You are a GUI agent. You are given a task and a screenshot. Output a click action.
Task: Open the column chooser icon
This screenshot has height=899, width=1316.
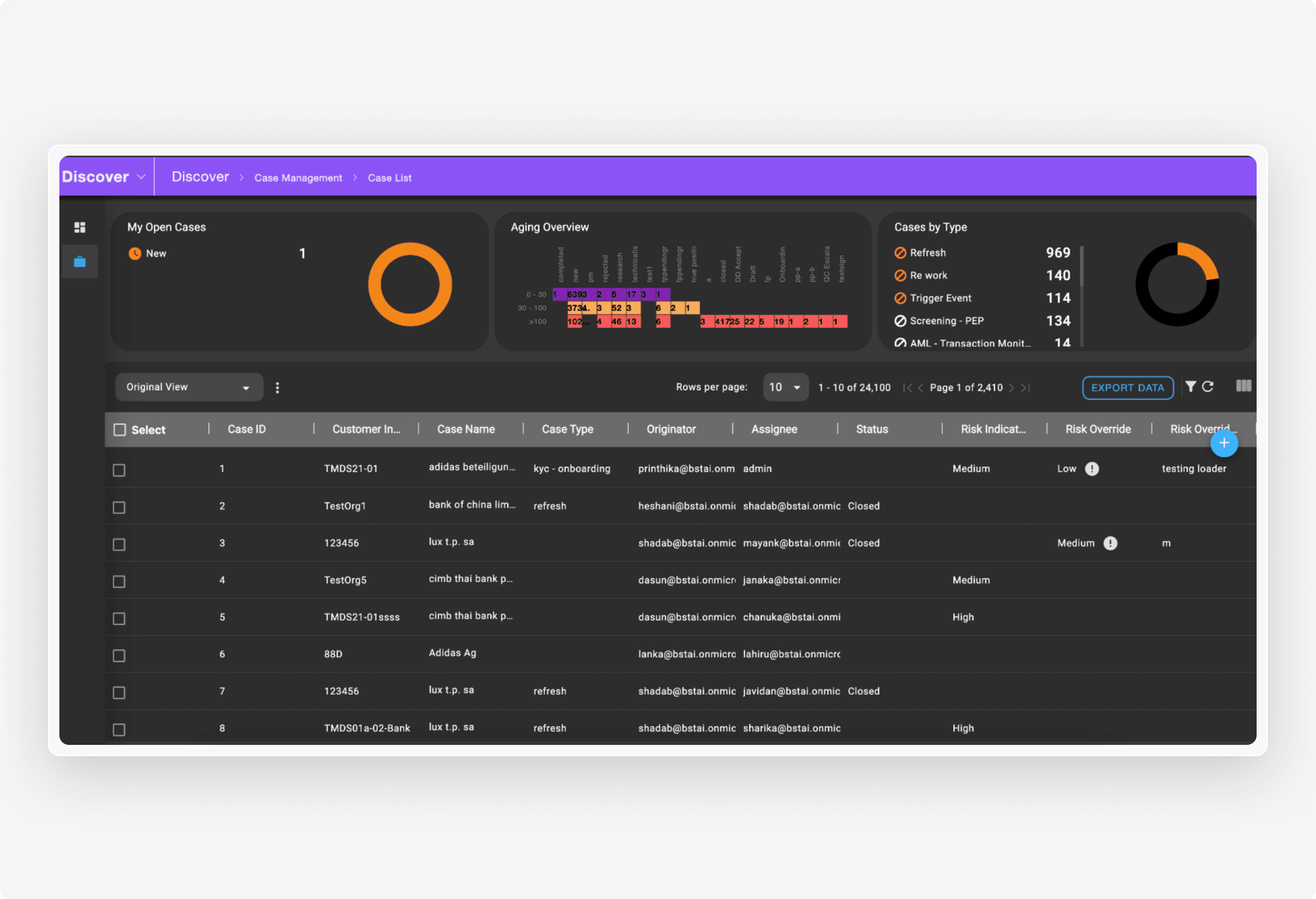[1243, 386]
